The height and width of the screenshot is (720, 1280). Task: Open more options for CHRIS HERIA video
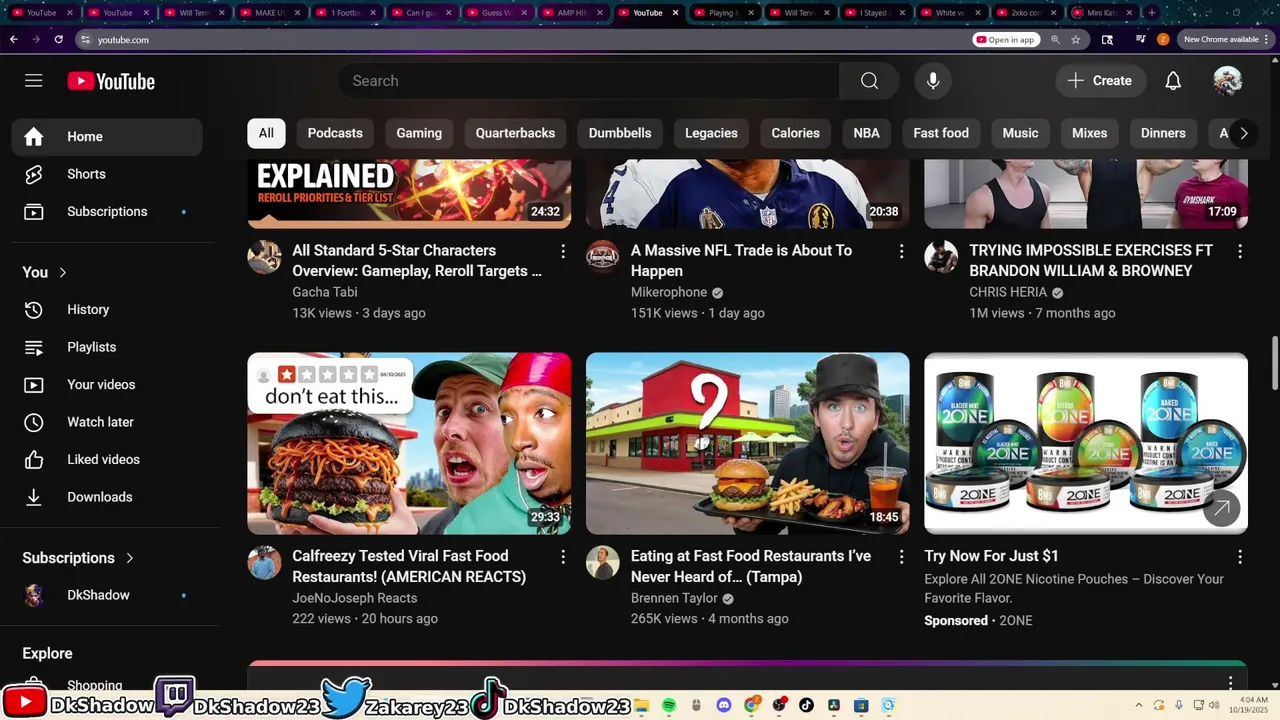point(1240,251)
